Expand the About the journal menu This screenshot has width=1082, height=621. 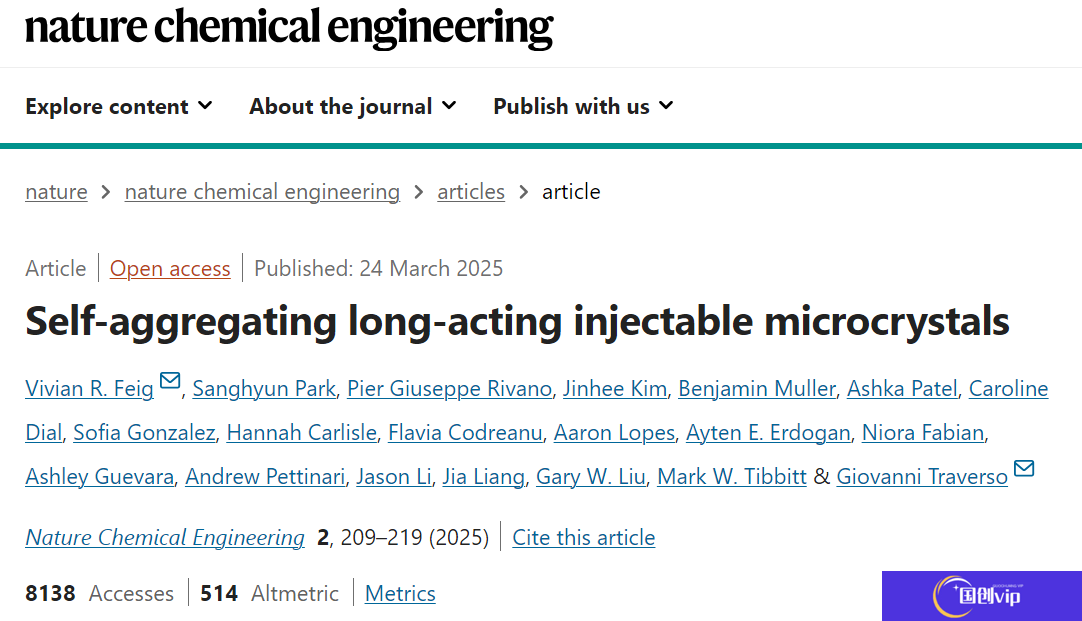pos(353,106)
